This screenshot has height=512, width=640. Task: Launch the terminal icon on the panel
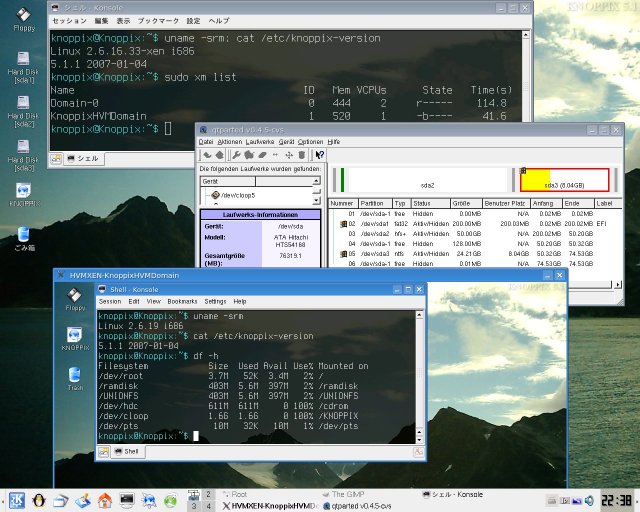click(x=127, y=500)
